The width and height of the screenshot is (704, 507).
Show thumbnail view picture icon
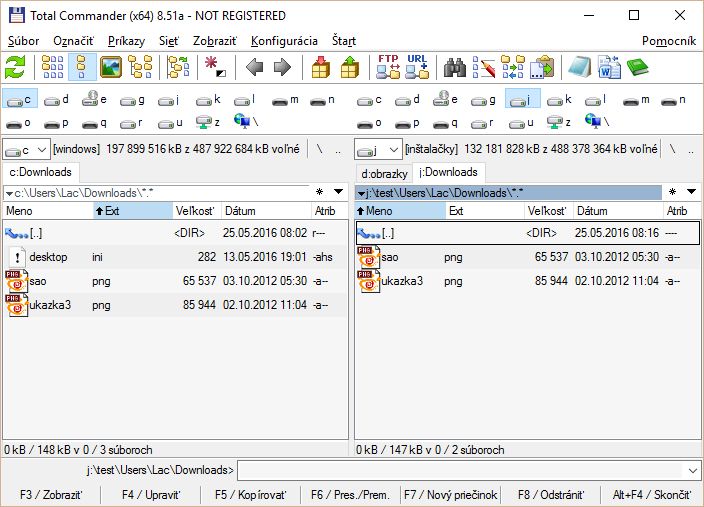(x=110, y=67)
